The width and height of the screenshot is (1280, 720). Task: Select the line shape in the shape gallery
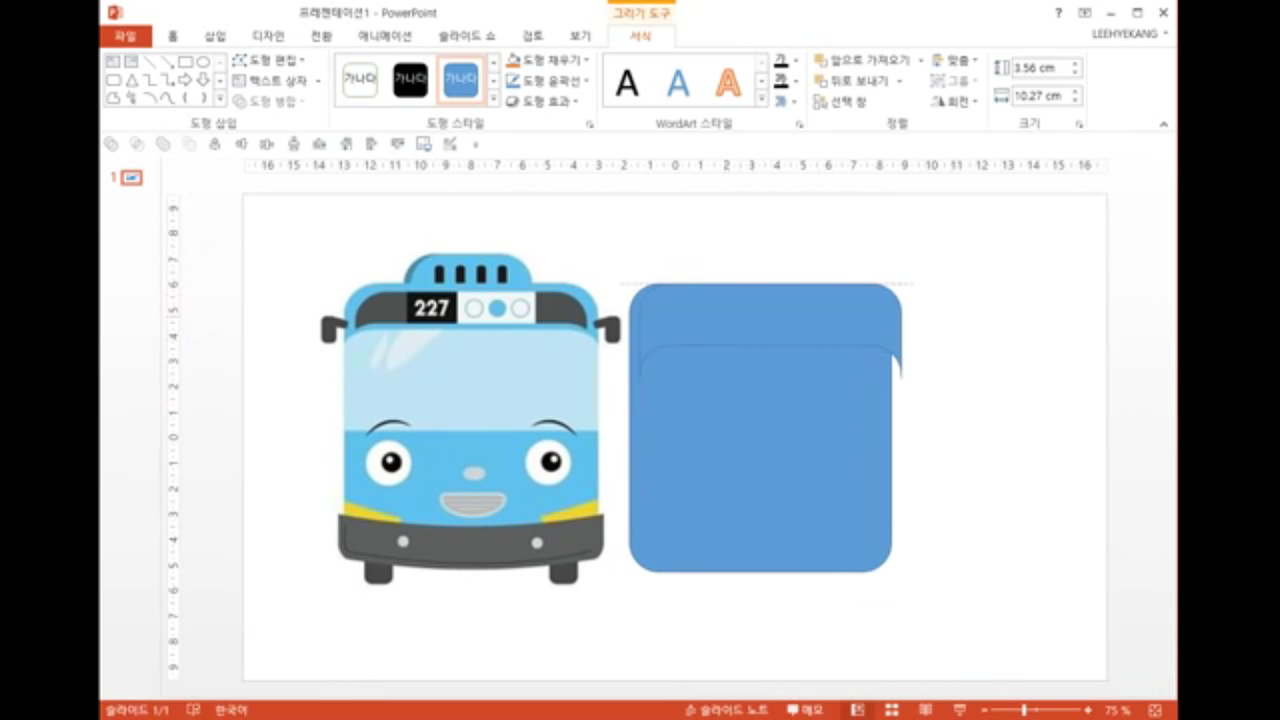150,62
